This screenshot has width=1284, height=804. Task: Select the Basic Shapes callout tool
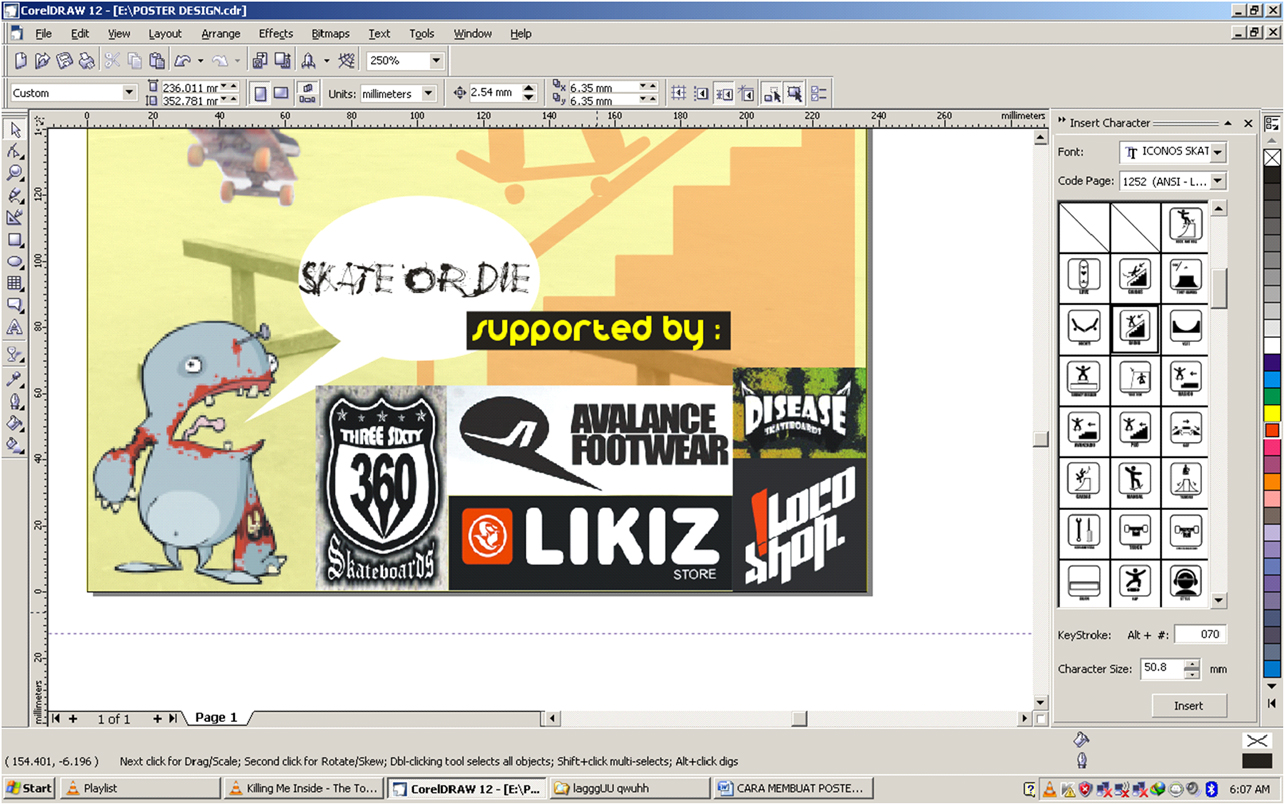(15, 305)
